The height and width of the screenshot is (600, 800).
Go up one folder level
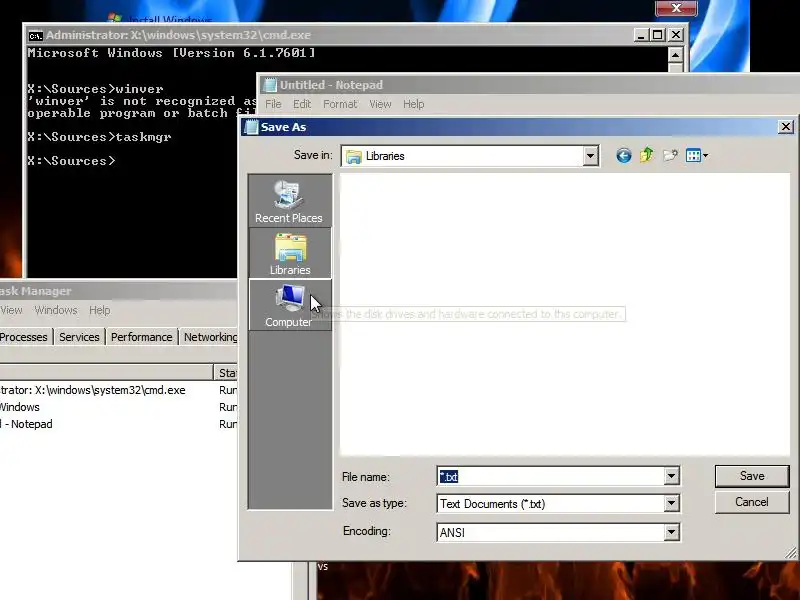(646, 155)
